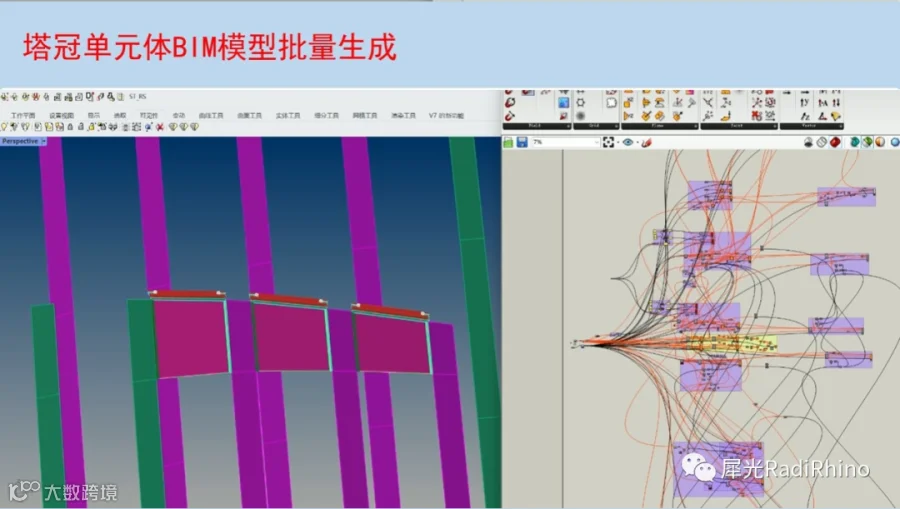This screenshot has height=509, width=900.
Task: Click the ST_RS label in Rhino's top toolbar
Action: click(x=138, y=96)
